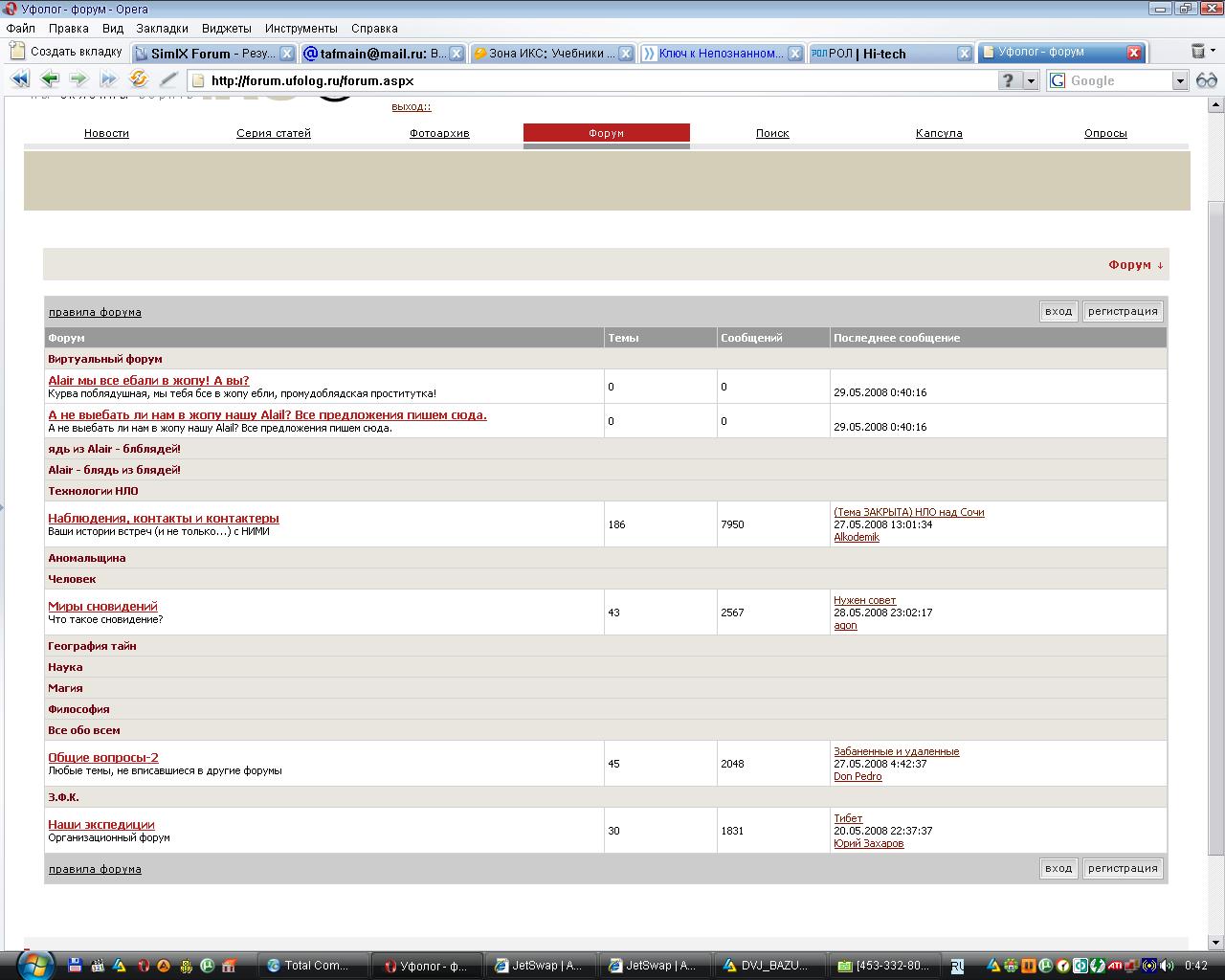Click the Fast Forward navigation icon
The height and width of the screenshot is (980, 1225).
[108, 80]
